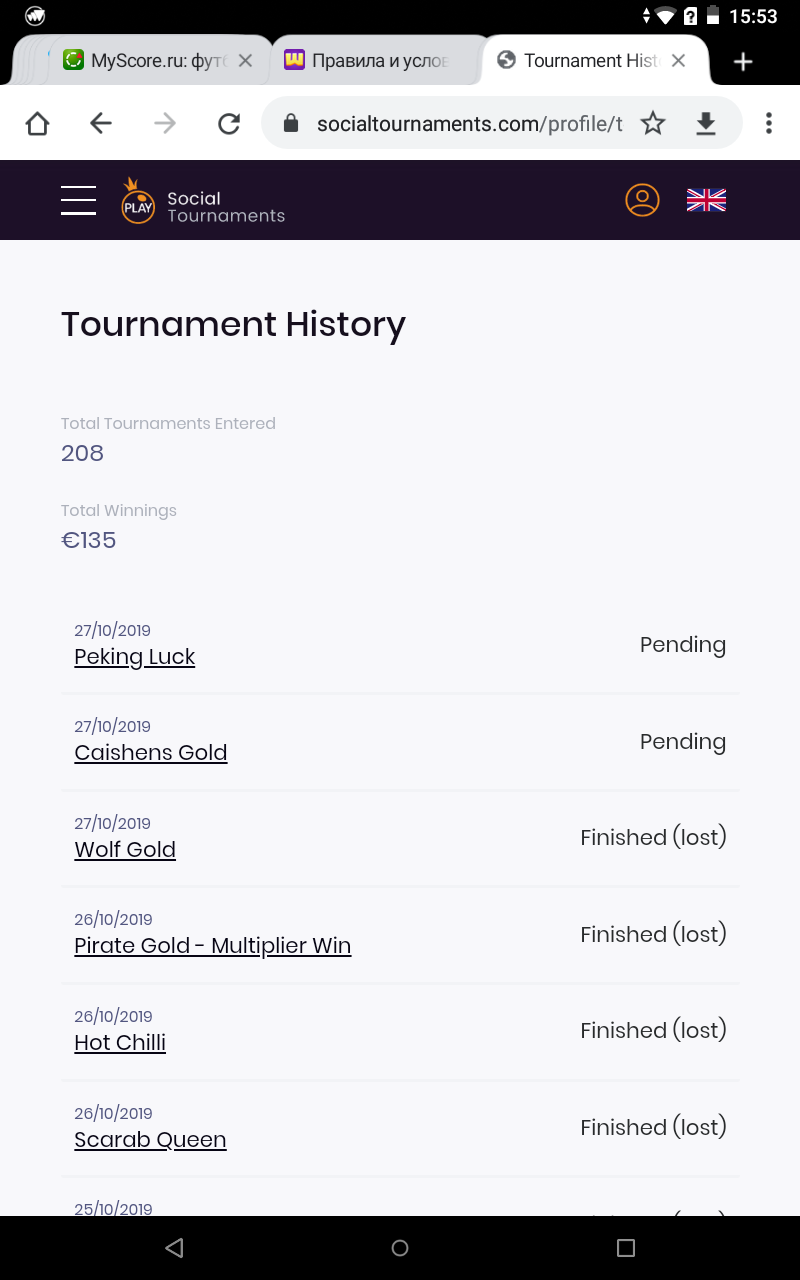Bookmark page with the star icon
Viewport: 800px width, 1280px height.
click(x=653, y=123)
